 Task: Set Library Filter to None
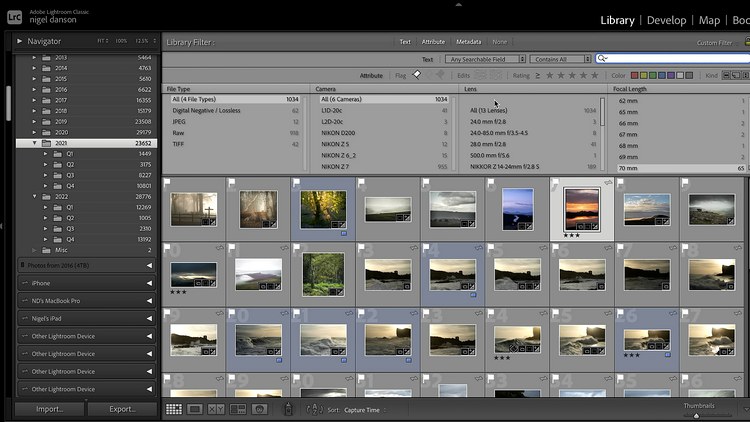pos(499,42)
